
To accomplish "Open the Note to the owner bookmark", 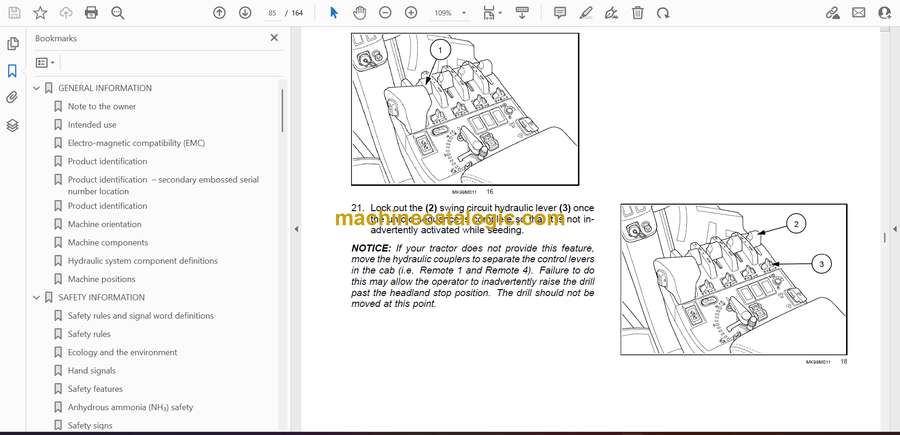I will pos(102,107).
